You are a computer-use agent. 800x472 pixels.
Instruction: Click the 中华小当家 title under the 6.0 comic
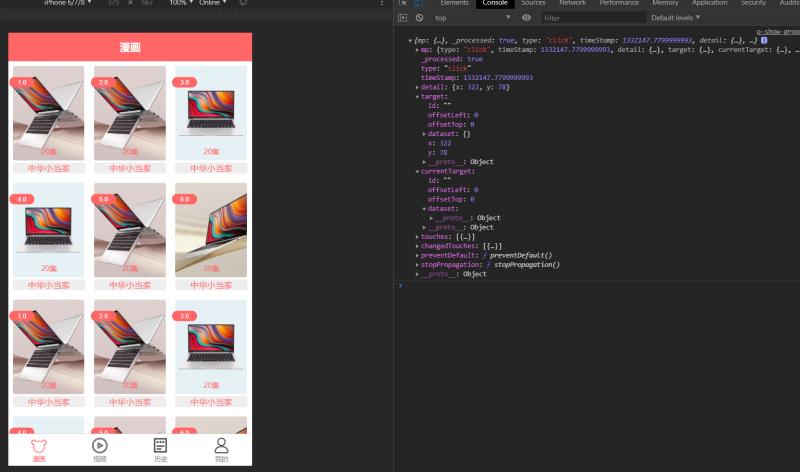point(211,285)
